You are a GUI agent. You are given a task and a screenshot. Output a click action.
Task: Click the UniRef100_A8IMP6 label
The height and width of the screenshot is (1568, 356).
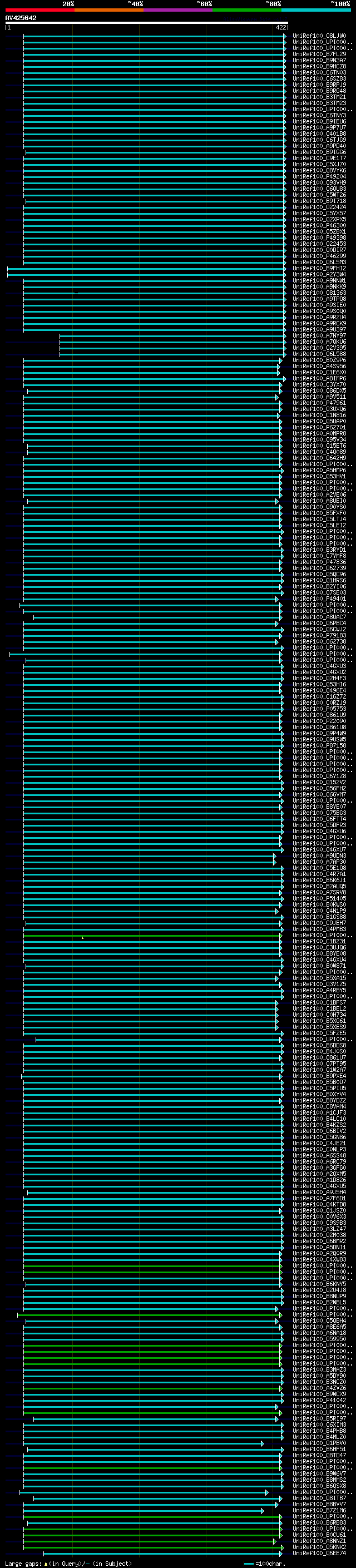tap(319, 379)
